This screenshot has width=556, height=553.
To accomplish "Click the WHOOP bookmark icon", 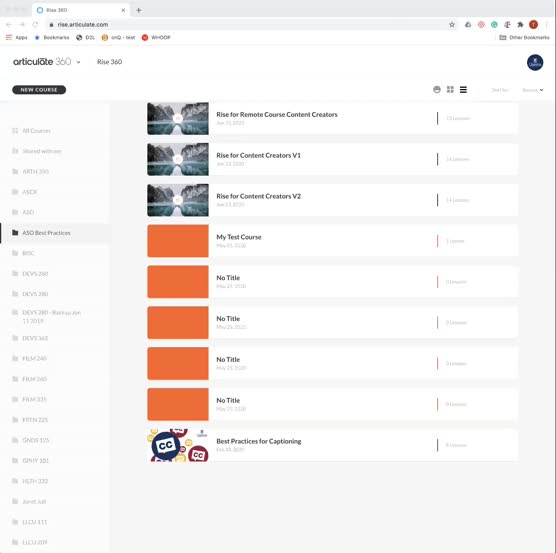I will 145,37.
